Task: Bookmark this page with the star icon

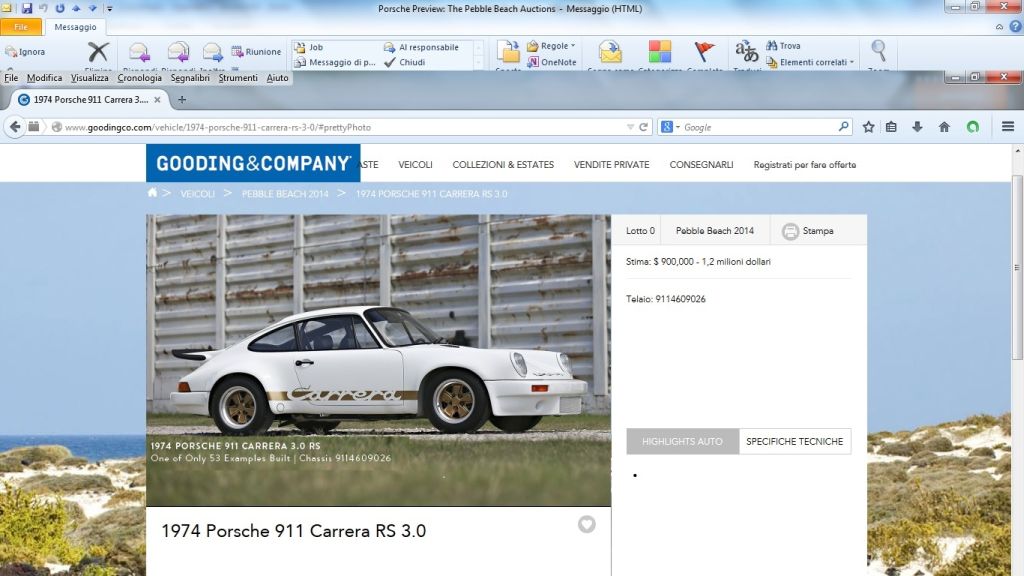Action: [869, 127]
